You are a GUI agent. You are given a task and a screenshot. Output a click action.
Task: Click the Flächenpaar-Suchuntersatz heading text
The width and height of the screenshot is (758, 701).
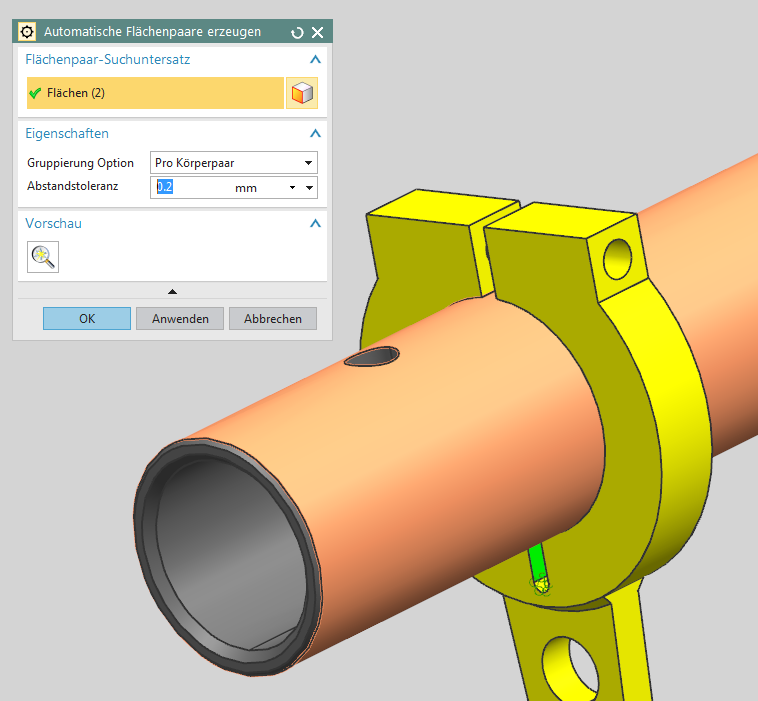[108, 59]
